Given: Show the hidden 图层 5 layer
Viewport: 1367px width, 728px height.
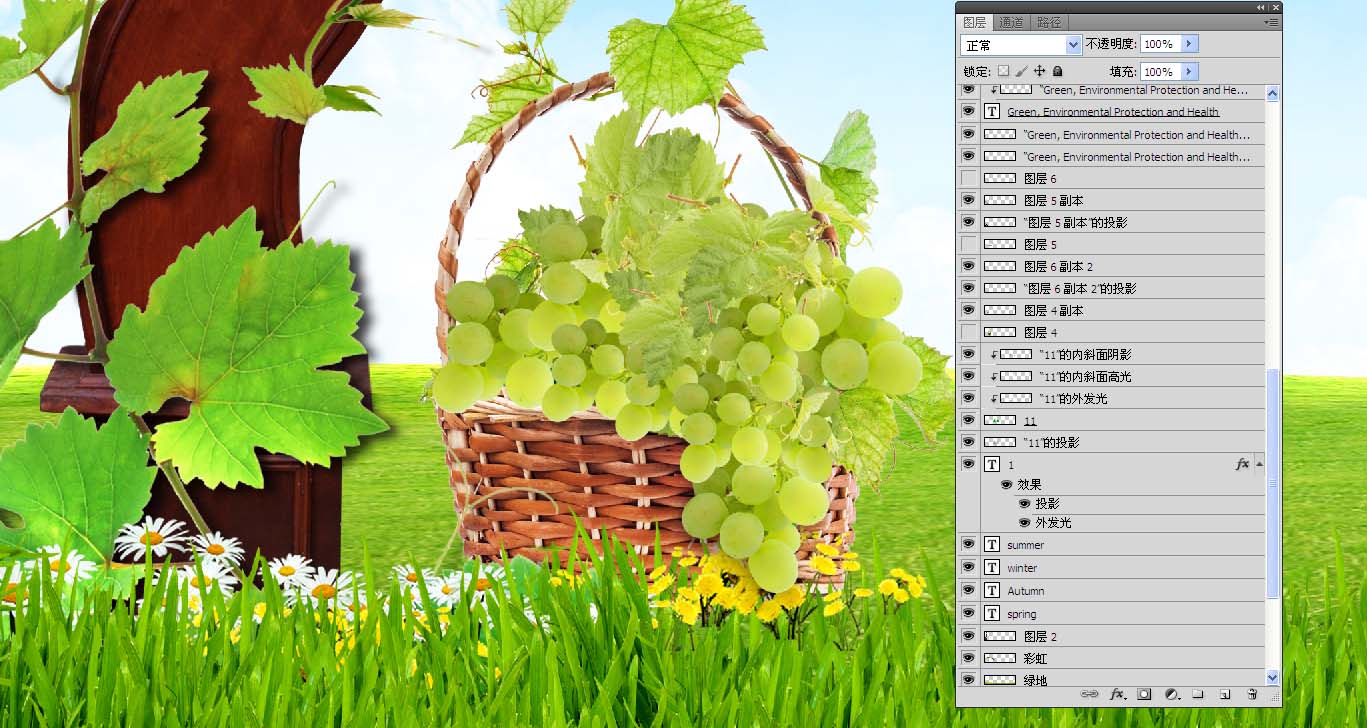Looking at the screenshot, I should [x=968, y=244].
